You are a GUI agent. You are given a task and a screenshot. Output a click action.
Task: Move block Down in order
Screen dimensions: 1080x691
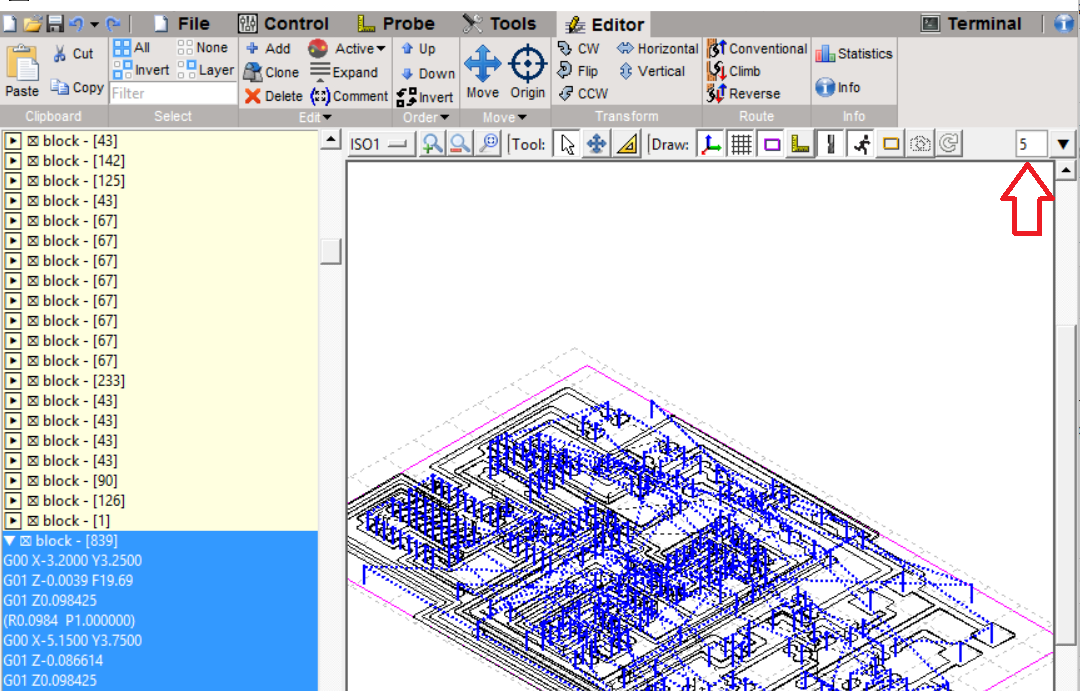427,74
